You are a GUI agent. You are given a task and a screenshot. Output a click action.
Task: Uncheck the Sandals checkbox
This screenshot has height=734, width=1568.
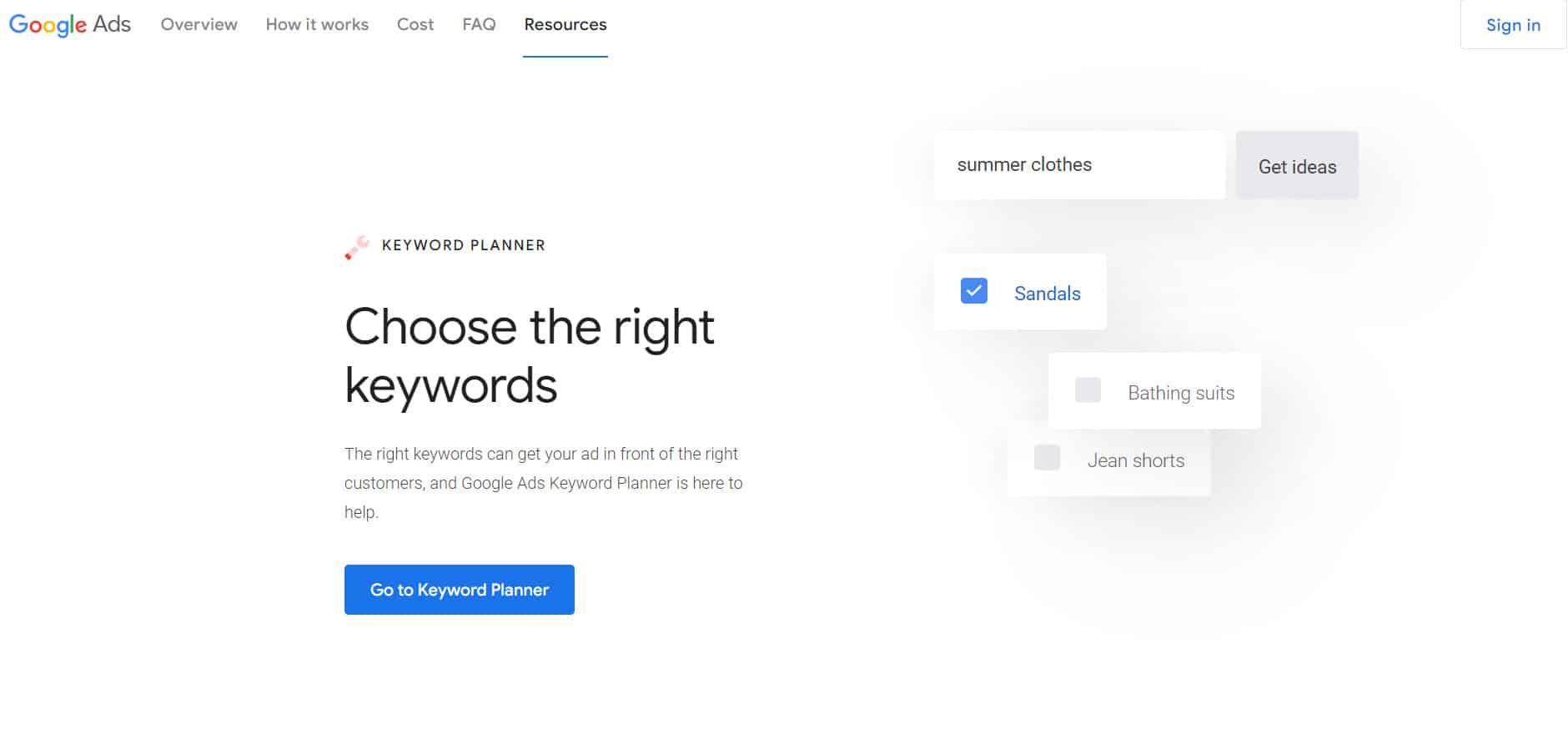coord(972,291)
